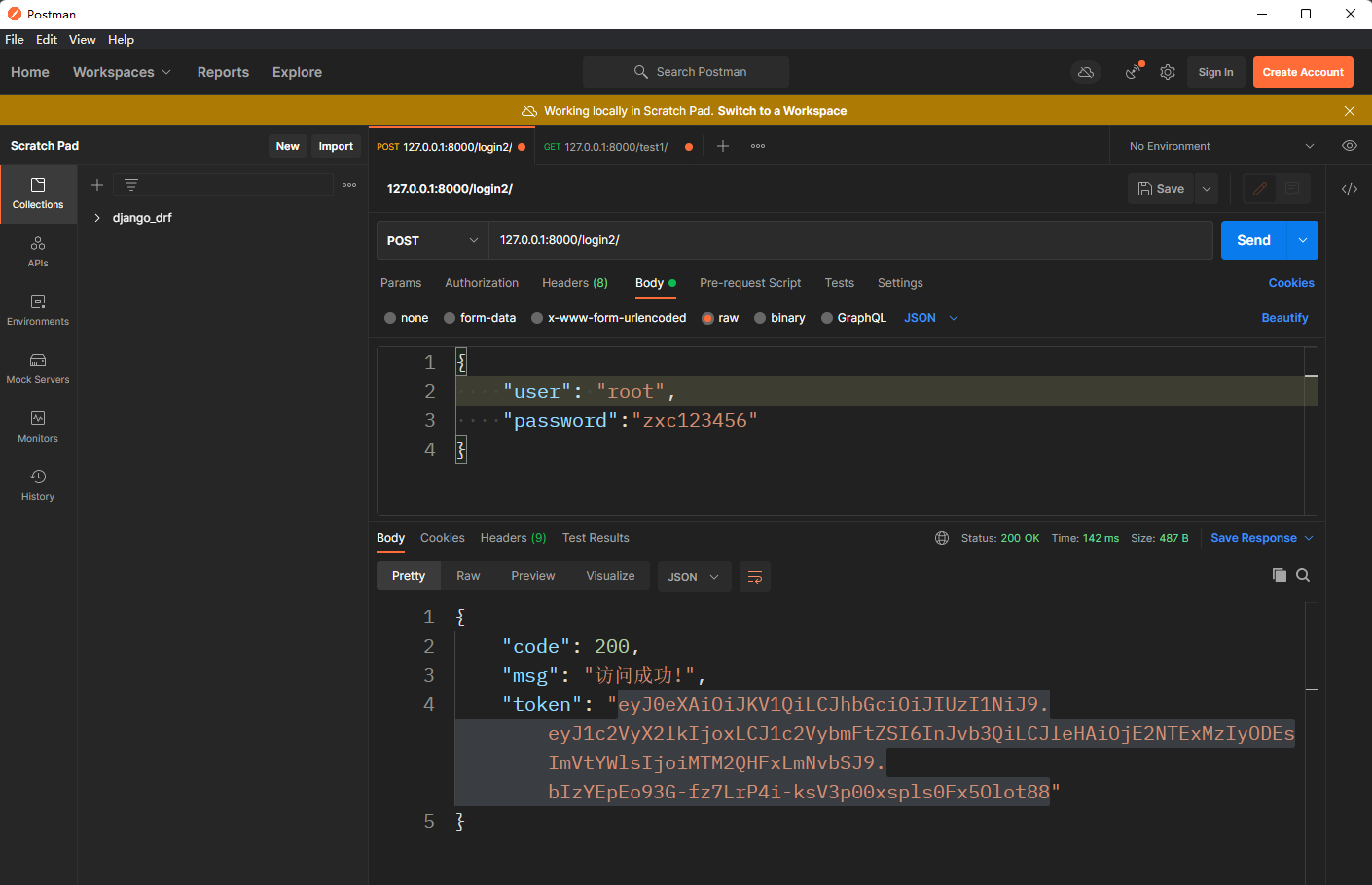Click the Postman logo in title bar
This screenshot has width=1372, height=885.
pos(15,14)
